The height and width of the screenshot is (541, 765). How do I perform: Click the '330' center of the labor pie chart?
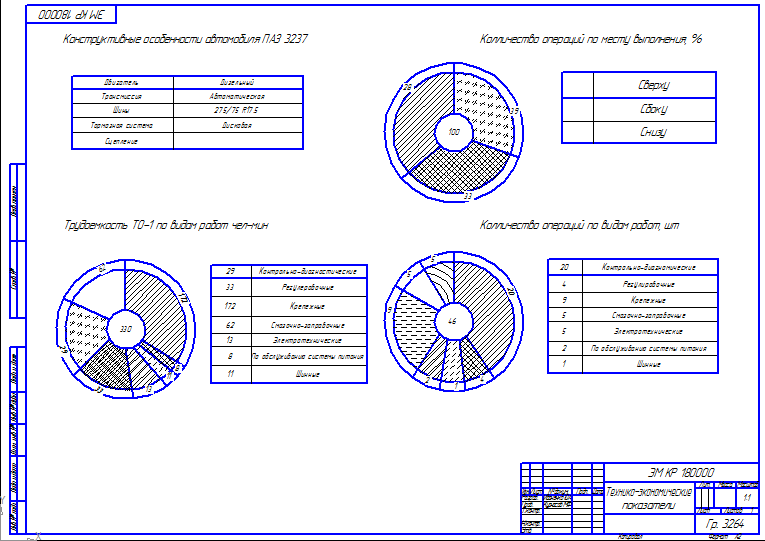[126, 329]
